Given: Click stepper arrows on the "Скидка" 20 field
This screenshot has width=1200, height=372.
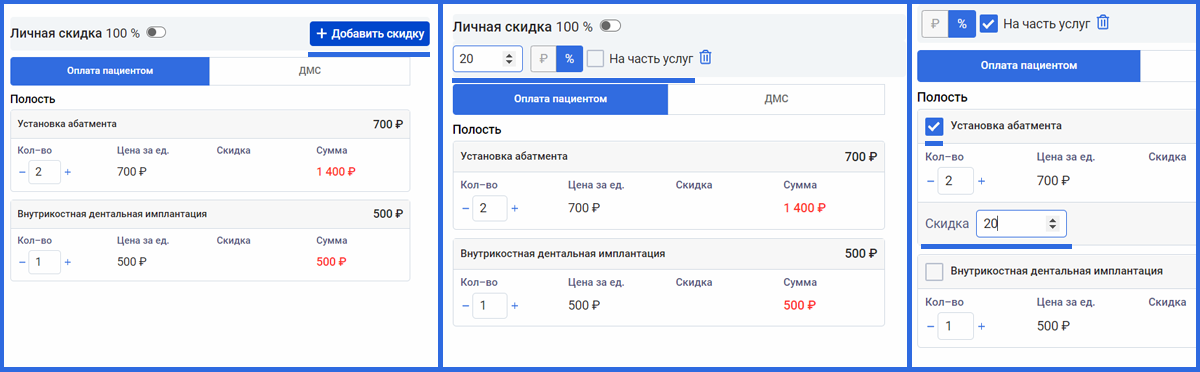Looking at the screenshot, I should [1055, 224].
